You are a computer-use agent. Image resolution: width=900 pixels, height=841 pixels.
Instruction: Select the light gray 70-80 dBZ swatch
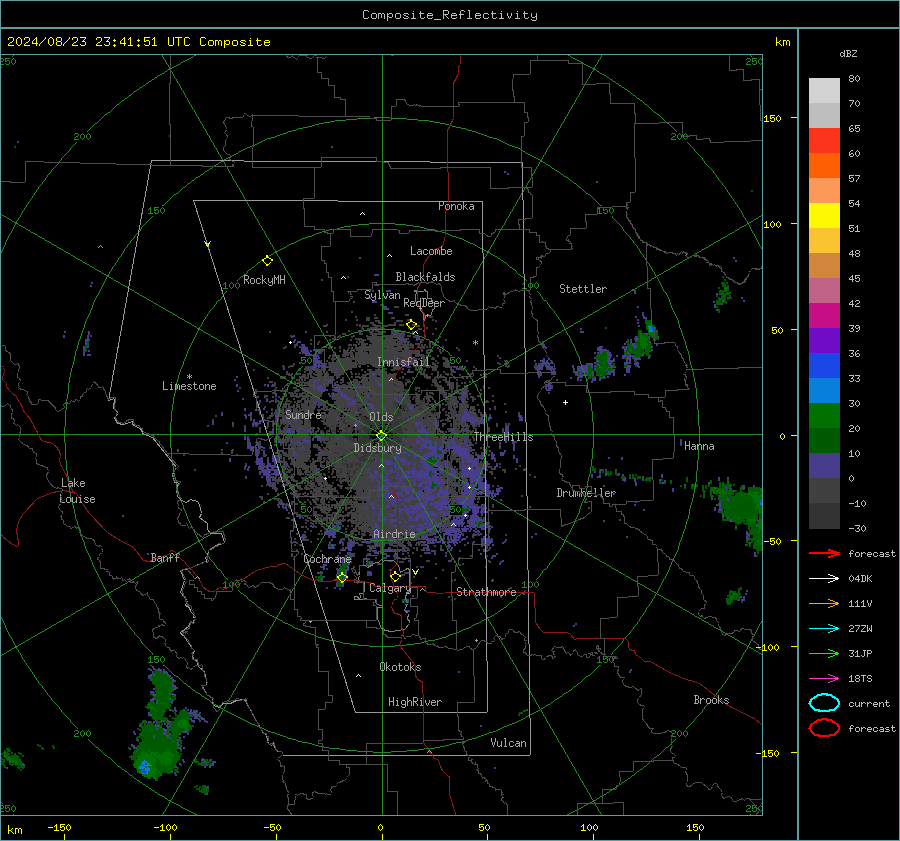click(x=824, y=91)
